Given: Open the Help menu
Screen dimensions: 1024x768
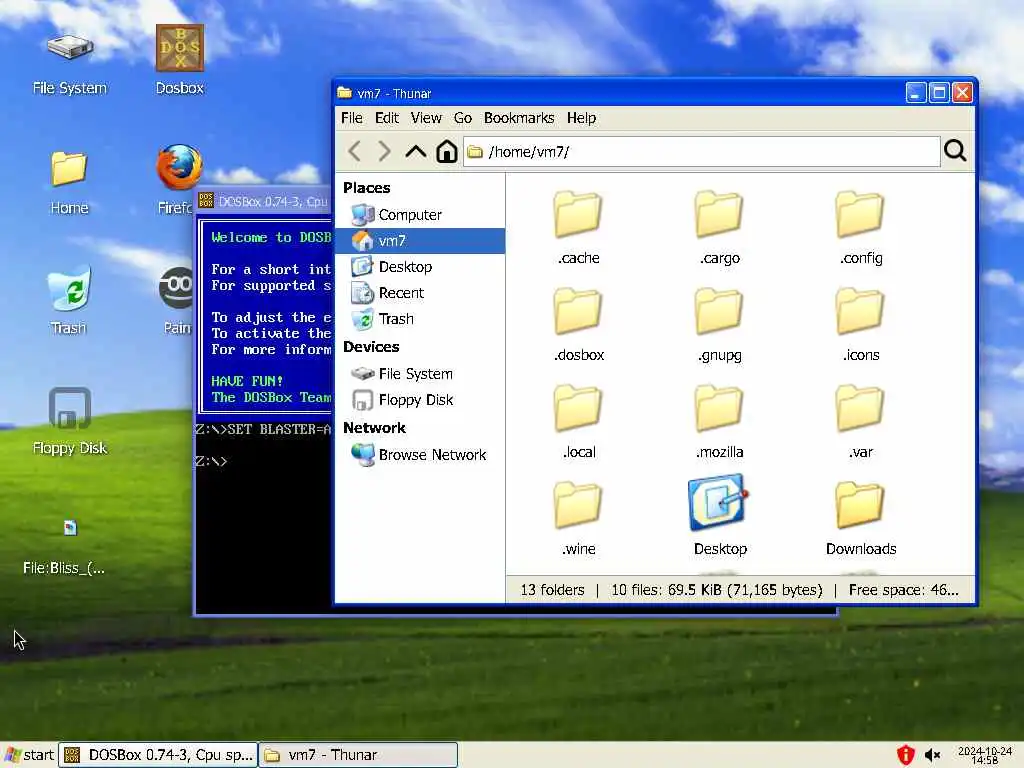Looking at the screenshot, I should pyautogui.click(x=581, y=118).
